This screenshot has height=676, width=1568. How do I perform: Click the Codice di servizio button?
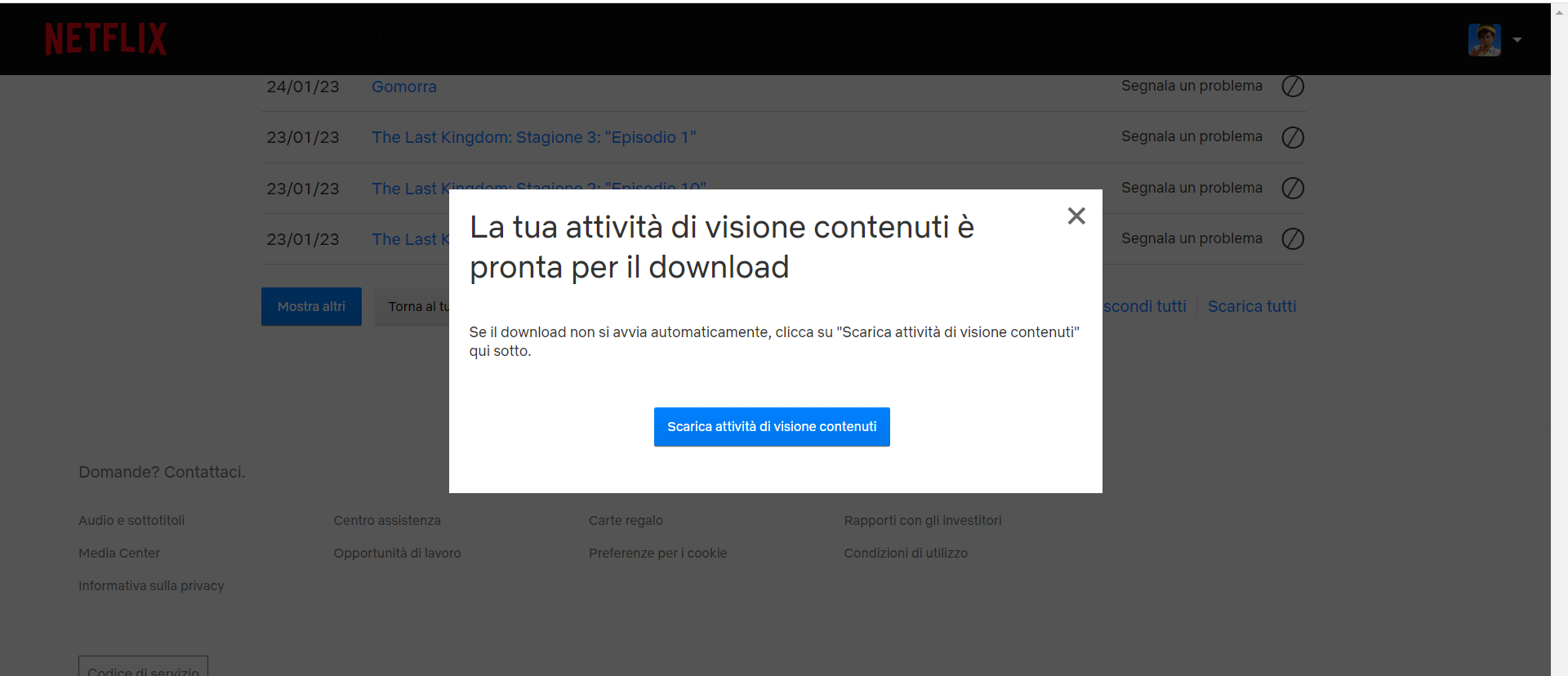(x=143, y=669)
